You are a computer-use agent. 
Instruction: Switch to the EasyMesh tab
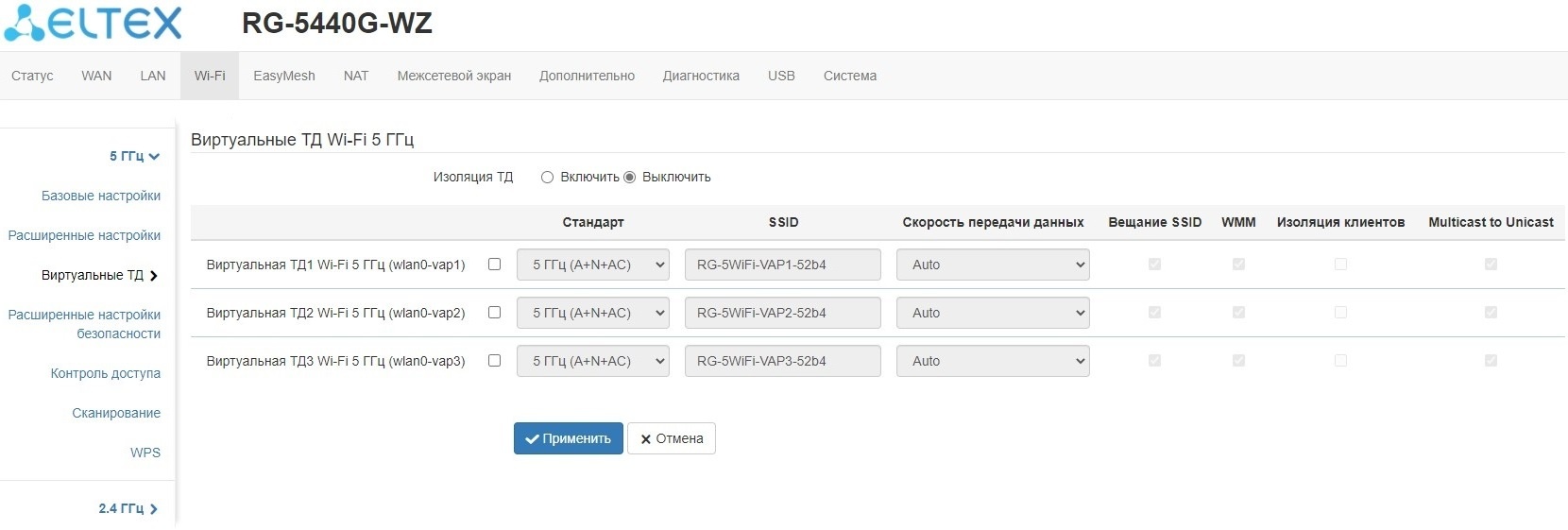click(x=283, y=76)
